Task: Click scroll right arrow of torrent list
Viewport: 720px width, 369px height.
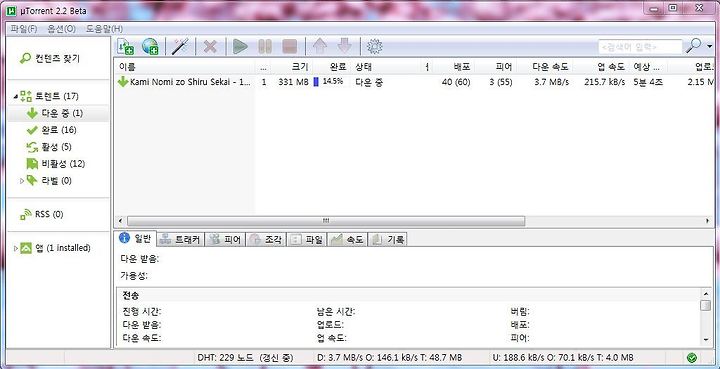Action: point(708,221)
